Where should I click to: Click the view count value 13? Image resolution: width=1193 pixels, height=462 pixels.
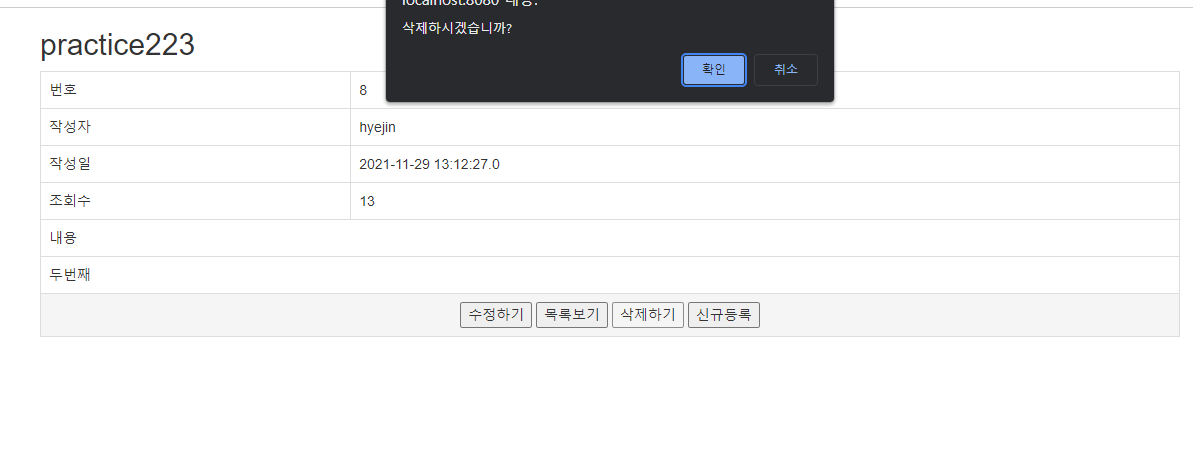367,202
